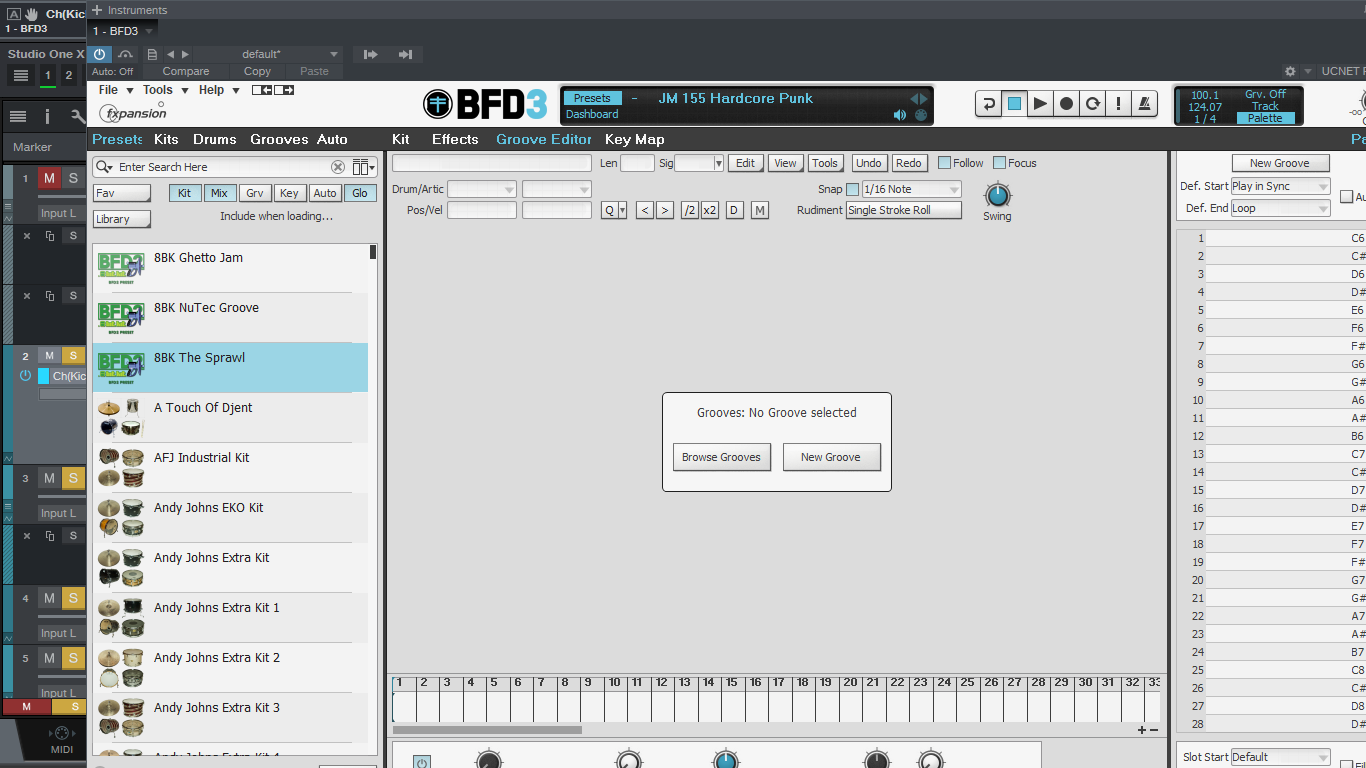Mute track 1 in Studio One
The height and width of the screenshot is (768, 1366).
(x=49, y=178)
